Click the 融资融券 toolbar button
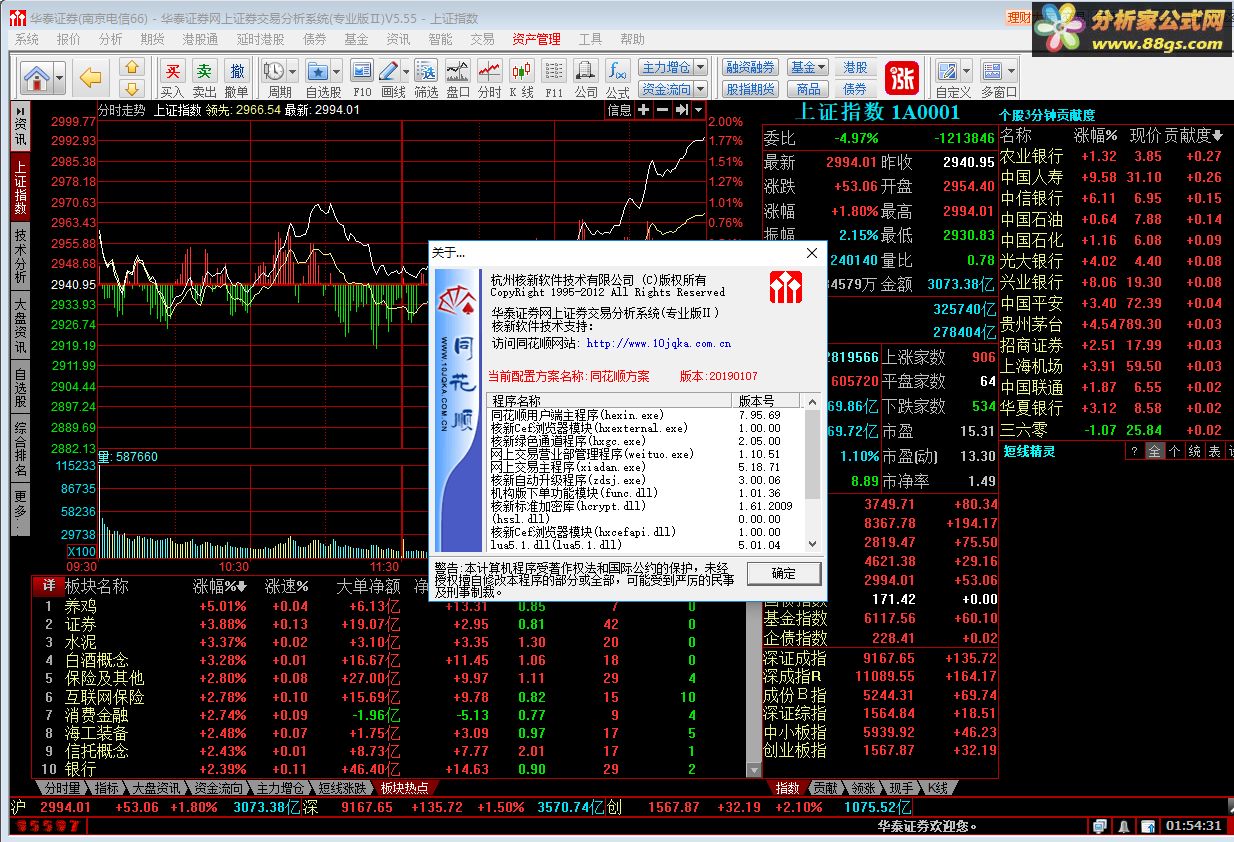 (751, 67)
